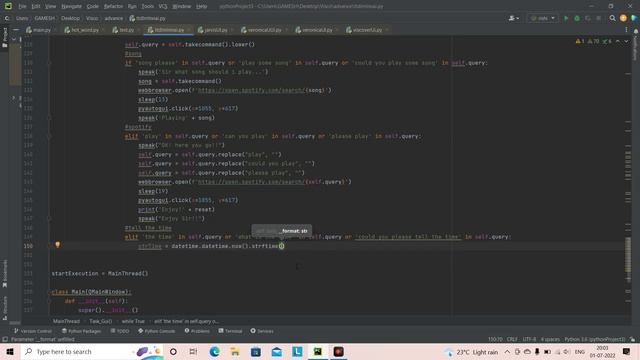640x360 pixels.
Task: Click GAMESH in navigation breadcrumb
Action: 44,18
